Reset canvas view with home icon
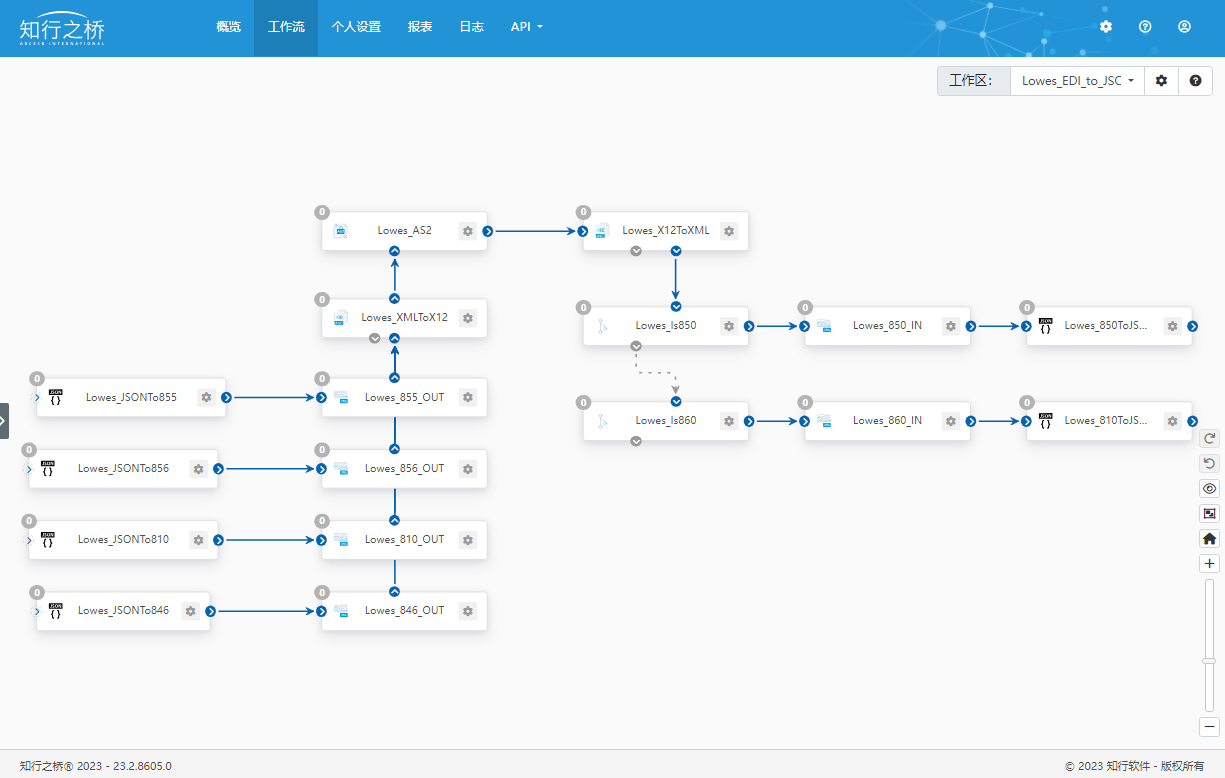 1209,538
